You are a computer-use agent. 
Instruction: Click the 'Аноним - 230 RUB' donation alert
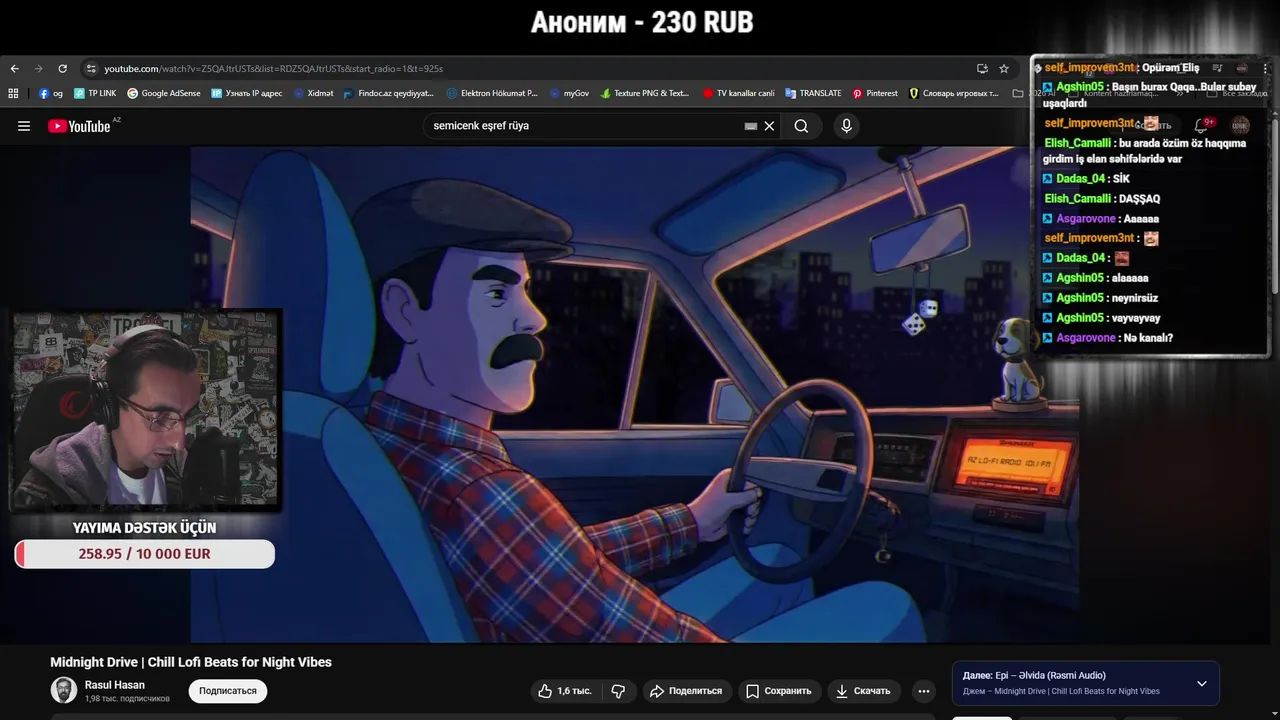point(642,22)
